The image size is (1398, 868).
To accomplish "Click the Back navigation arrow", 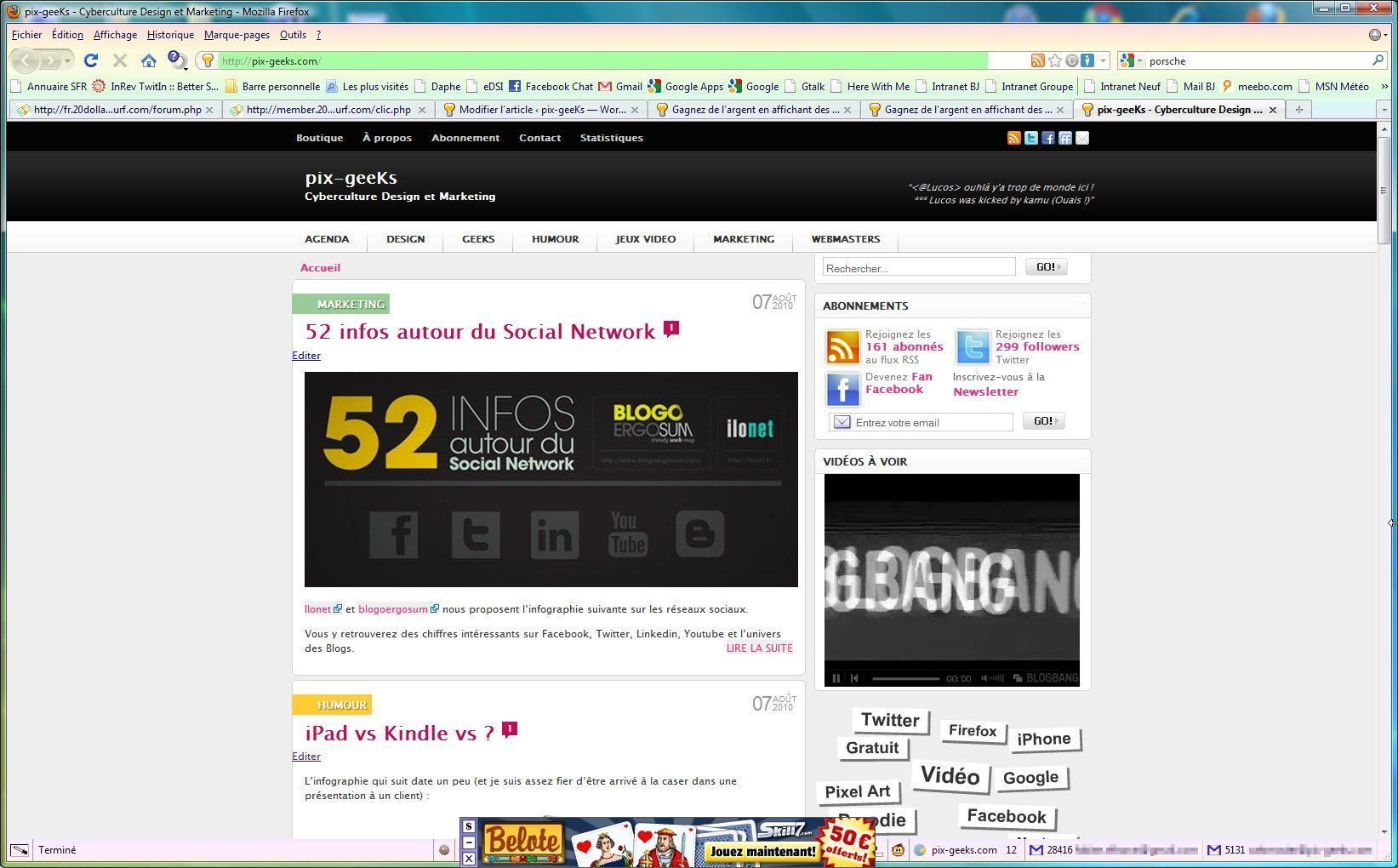I will click(26, 60).
